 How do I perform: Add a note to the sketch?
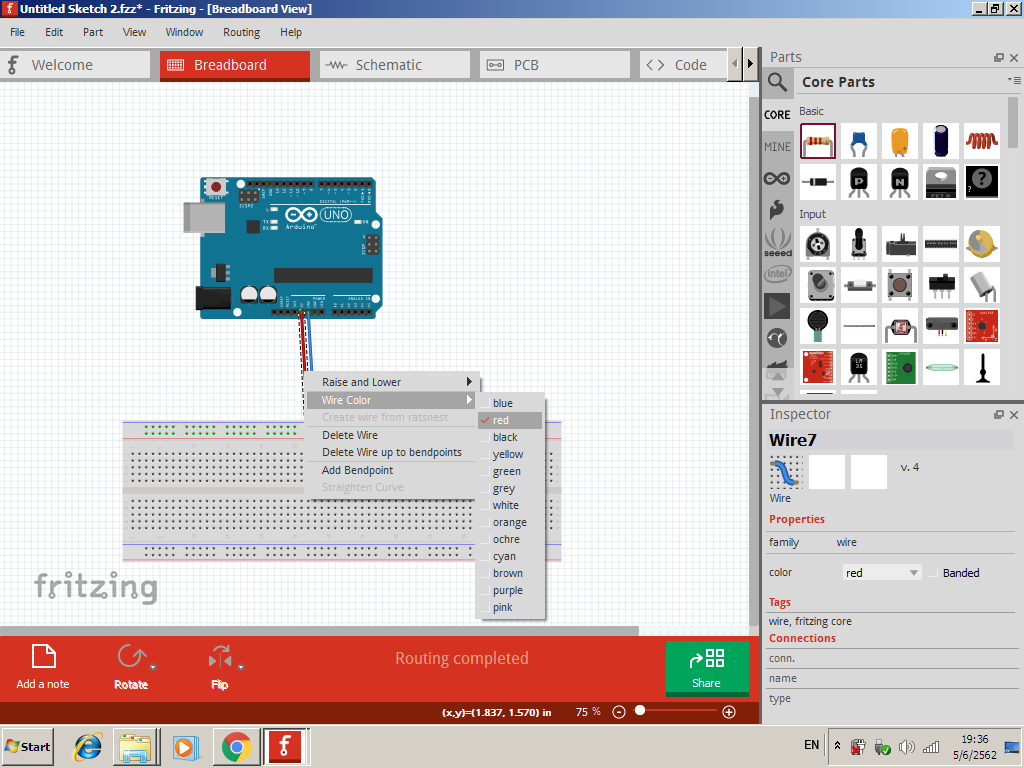[43, 666]
